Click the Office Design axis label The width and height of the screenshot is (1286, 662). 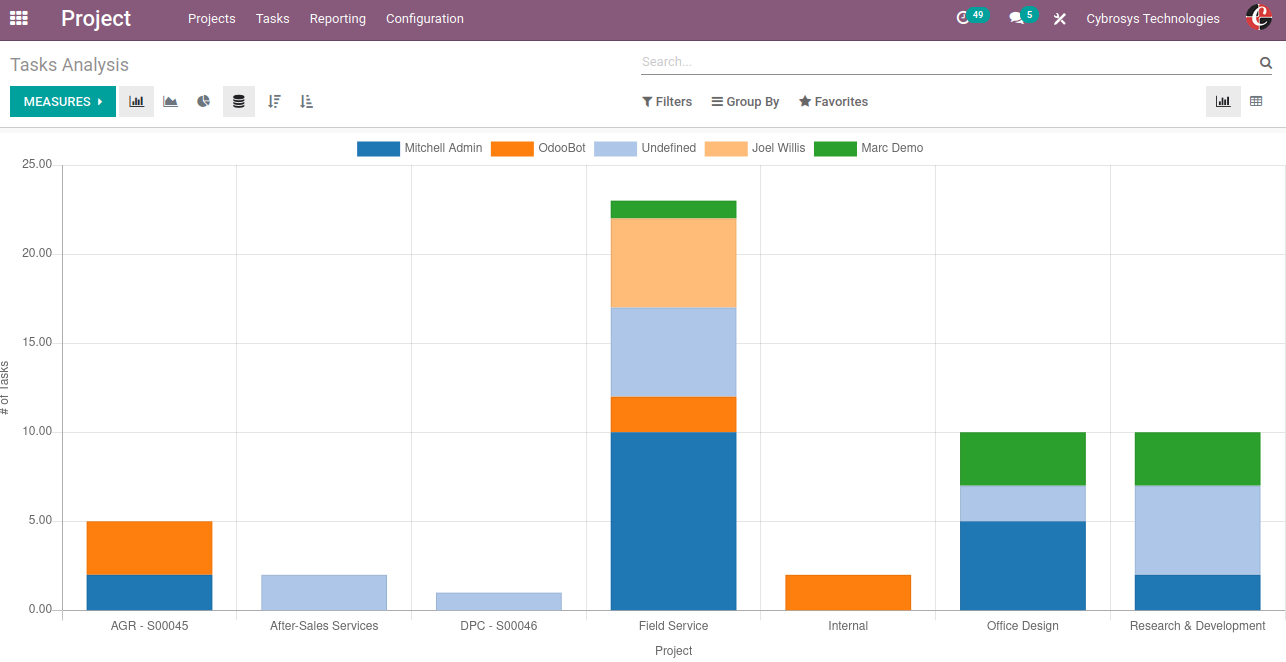(1023, 626)
